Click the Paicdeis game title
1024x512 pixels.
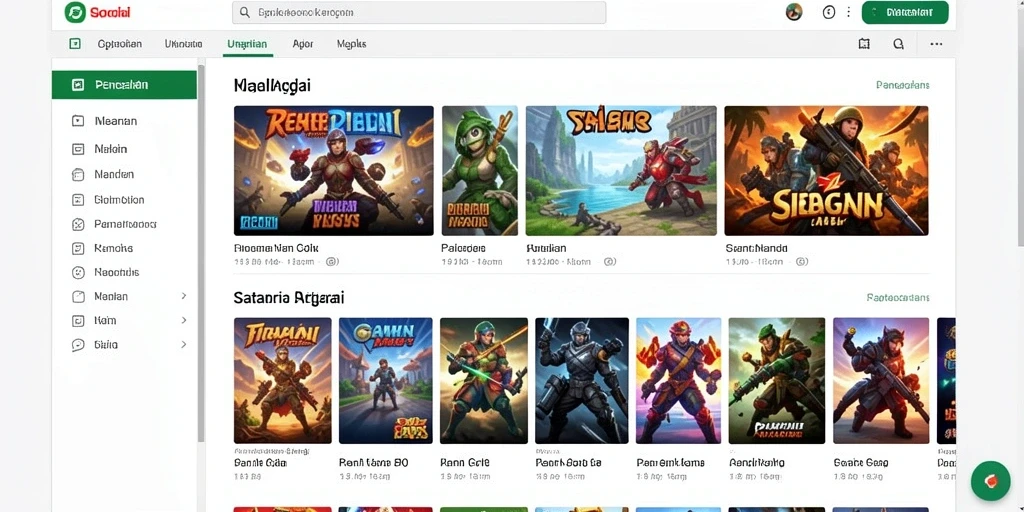click(464, 248)
